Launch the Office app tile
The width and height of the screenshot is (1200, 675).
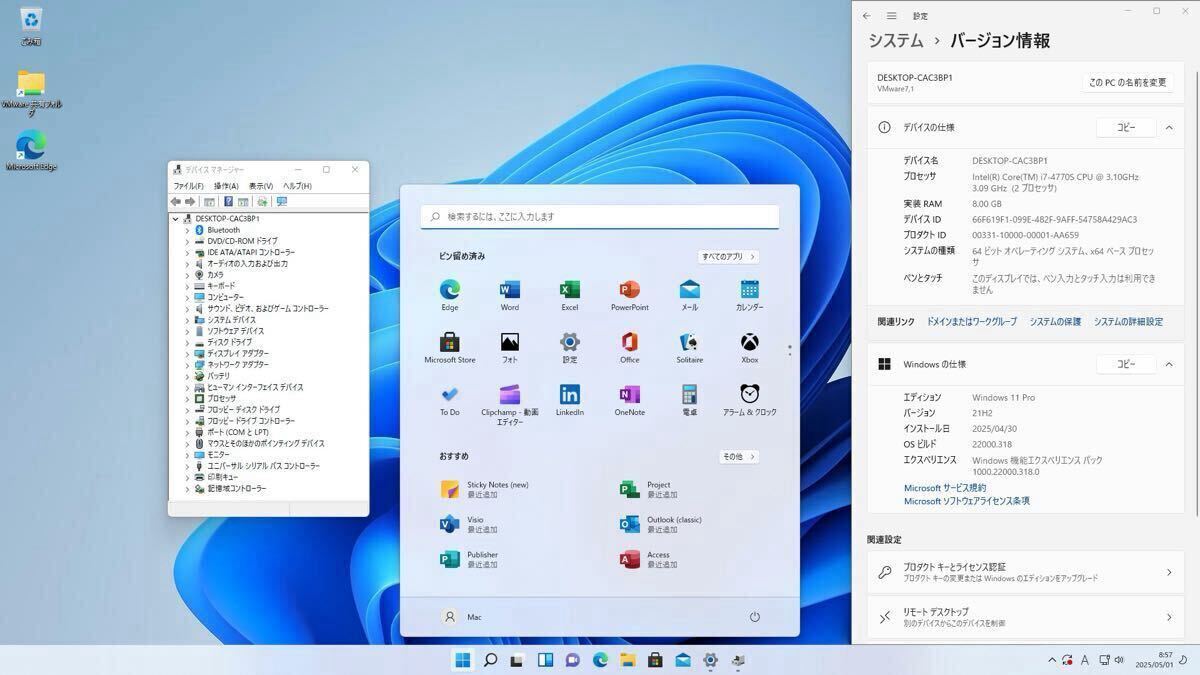pos(630,348)
